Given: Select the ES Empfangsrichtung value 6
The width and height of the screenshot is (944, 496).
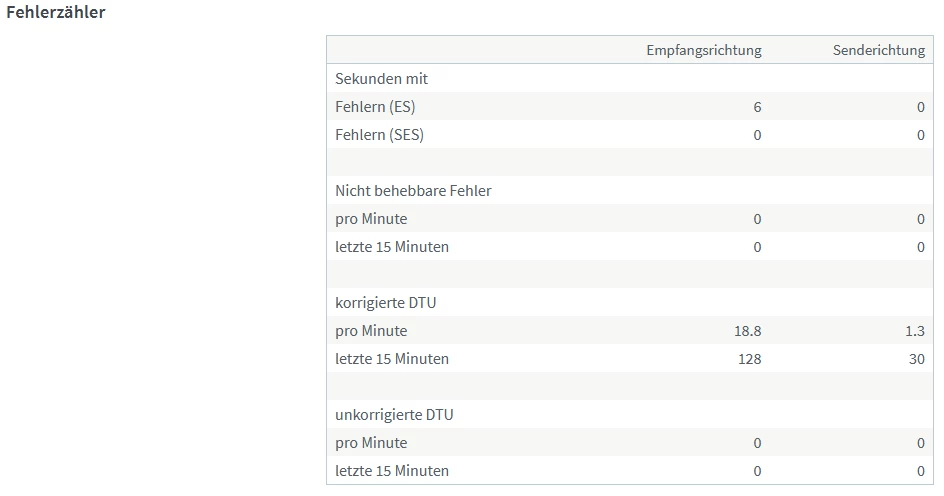Looking at the screenshot, I should pyautogui.click(x=757, y=107).
